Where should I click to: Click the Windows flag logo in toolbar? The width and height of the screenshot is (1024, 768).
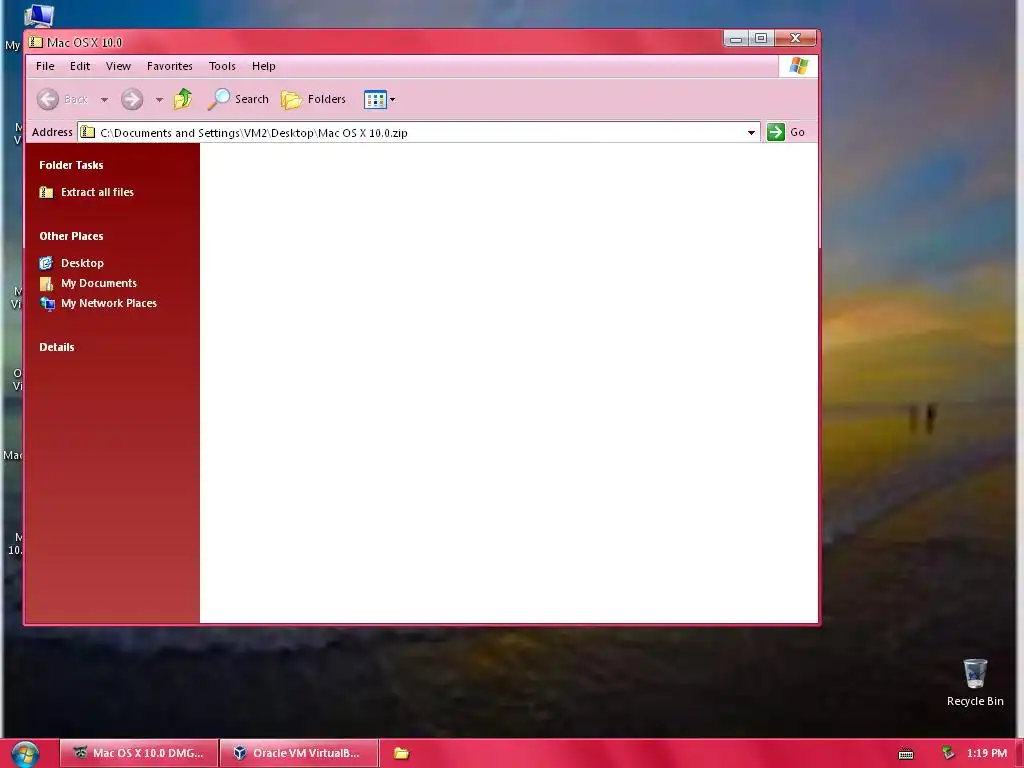click(x=798, y=66)
